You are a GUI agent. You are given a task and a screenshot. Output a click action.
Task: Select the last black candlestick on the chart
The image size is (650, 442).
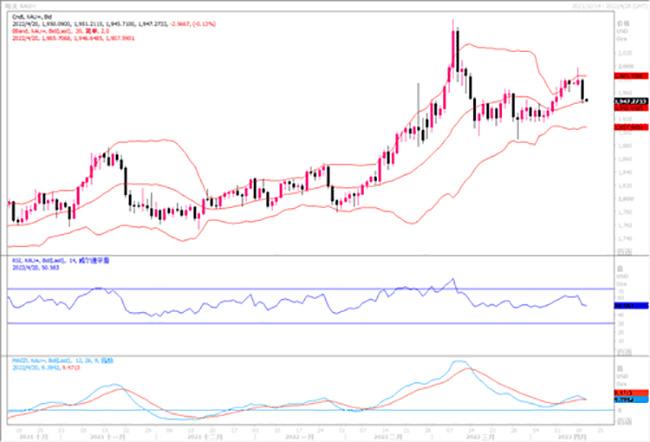click(x=584, y=90)
